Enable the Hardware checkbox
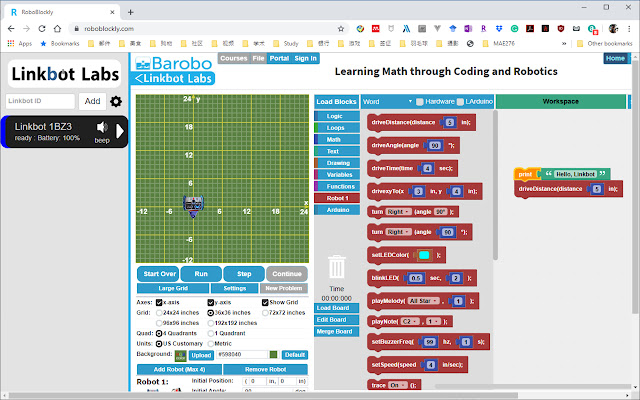 420,102
